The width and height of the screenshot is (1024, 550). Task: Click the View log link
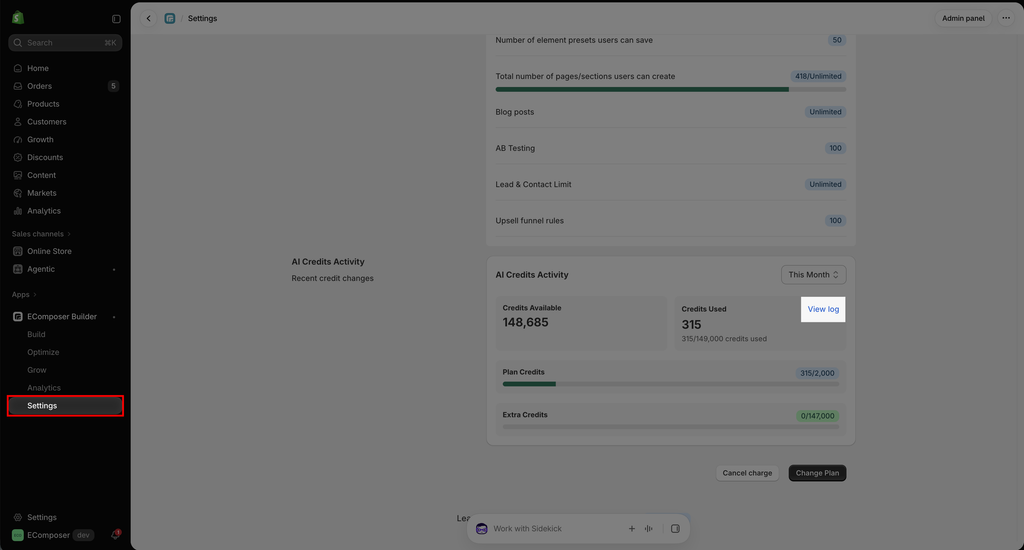click(x=823, y=309)
